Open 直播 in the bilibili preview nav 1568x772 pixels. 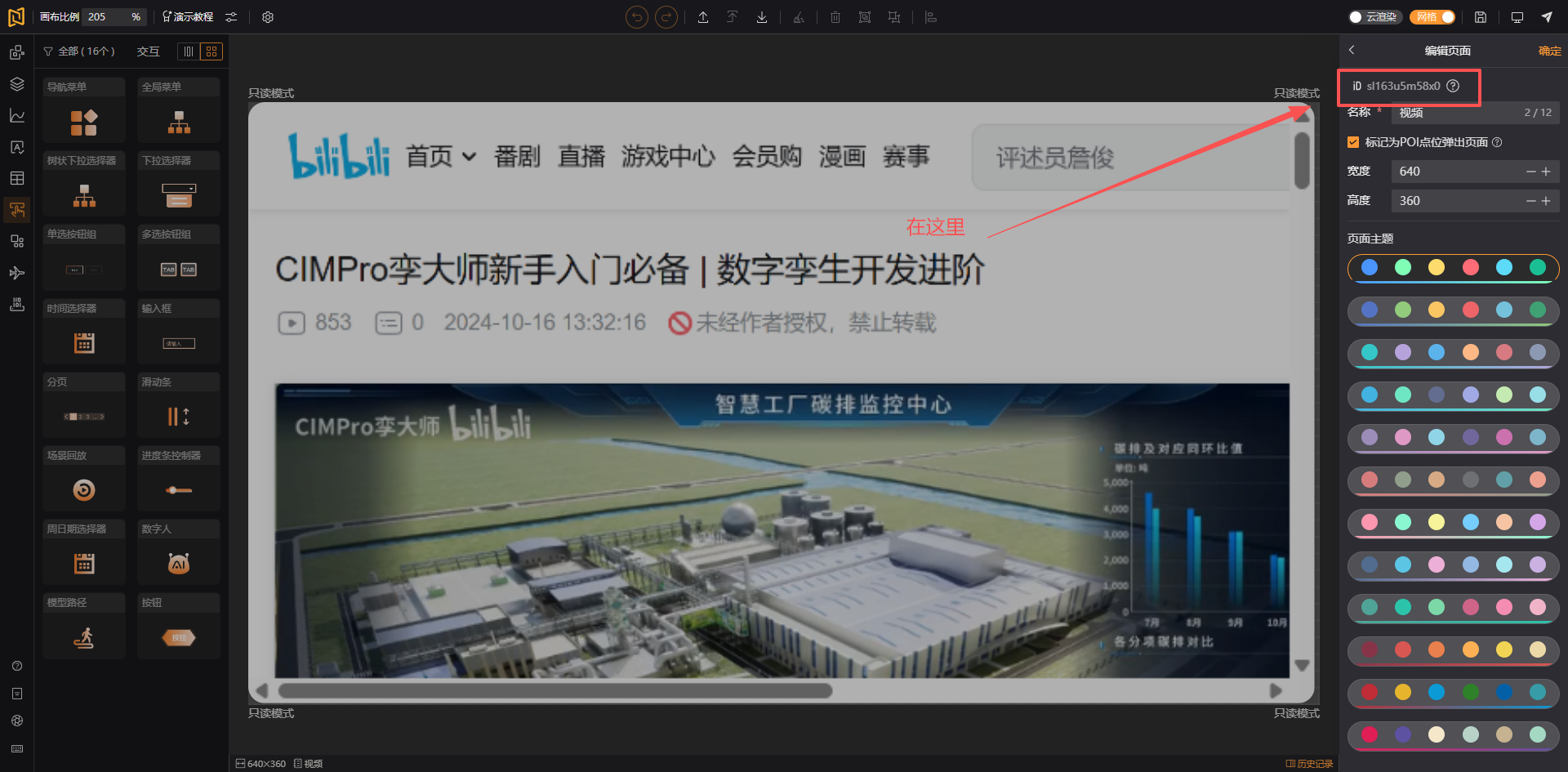[581, 156]
